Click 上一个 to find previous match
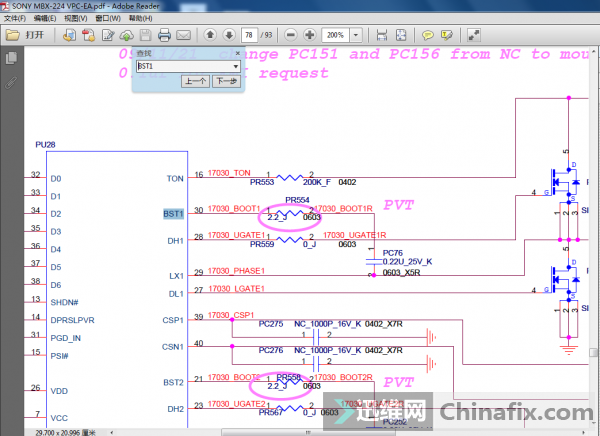 195,81
